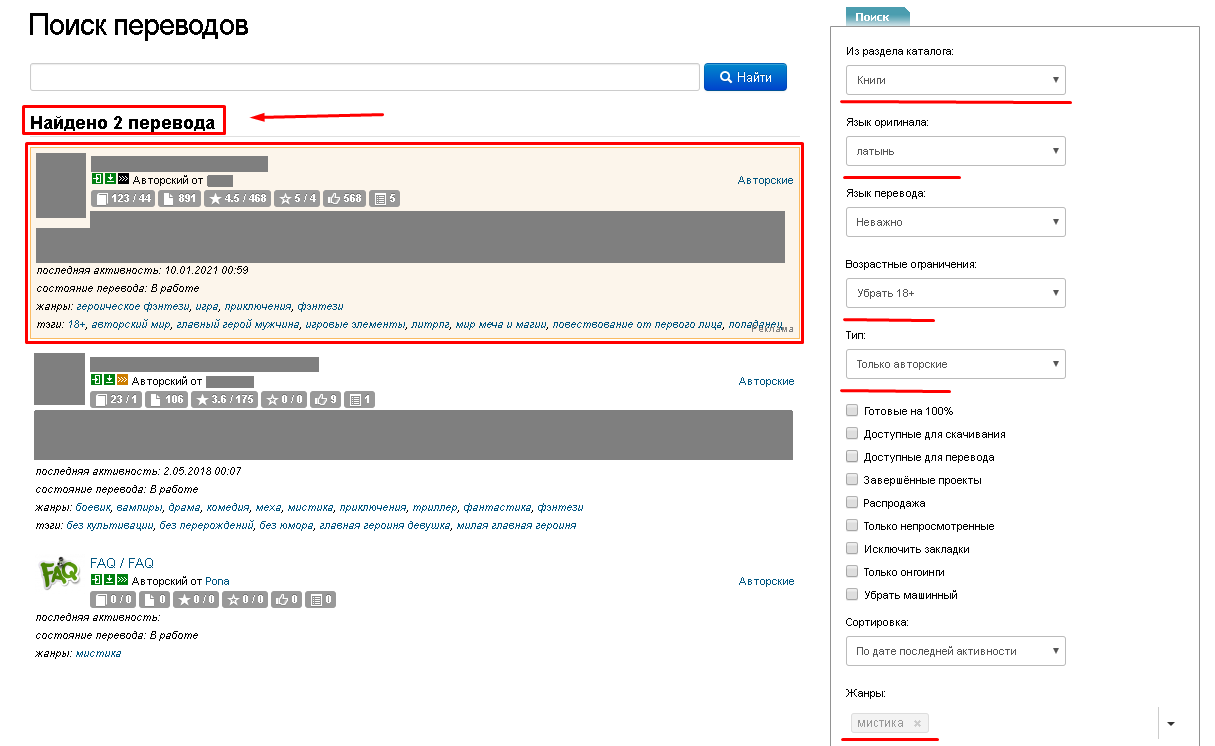1215x746 pixels.
Task: Open the "Сортировка" dropdown
Action: click(x=955, y=651)
